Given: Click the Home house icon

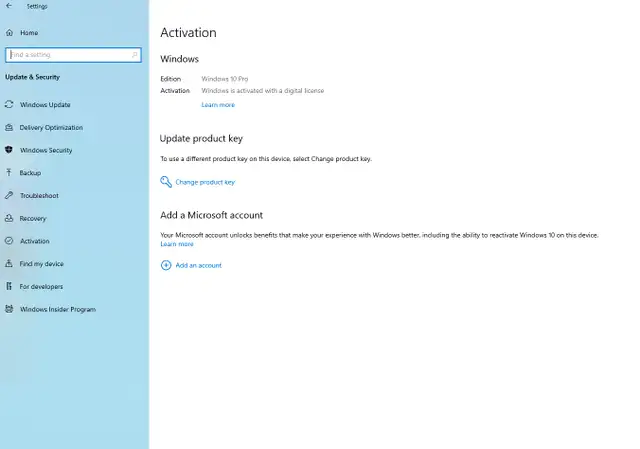Looking at the screenshot, I should tap(9, 32).
